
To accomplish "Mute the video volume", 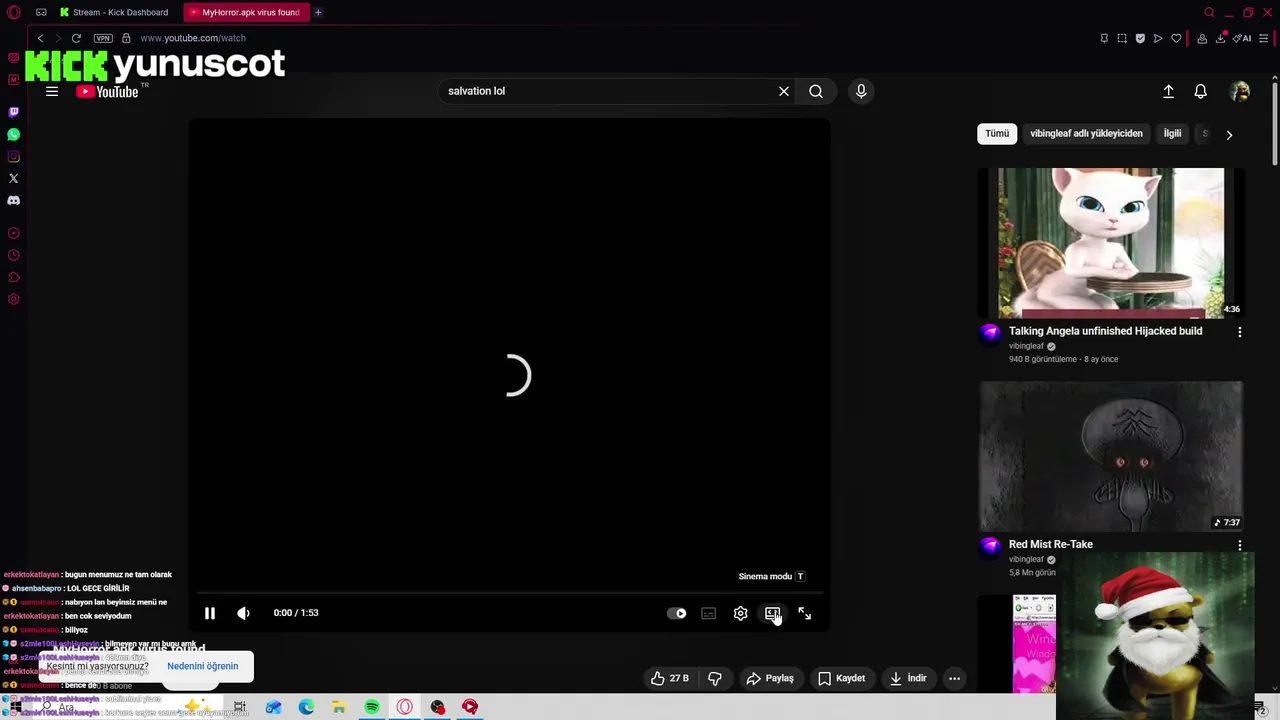I will 243,613.
